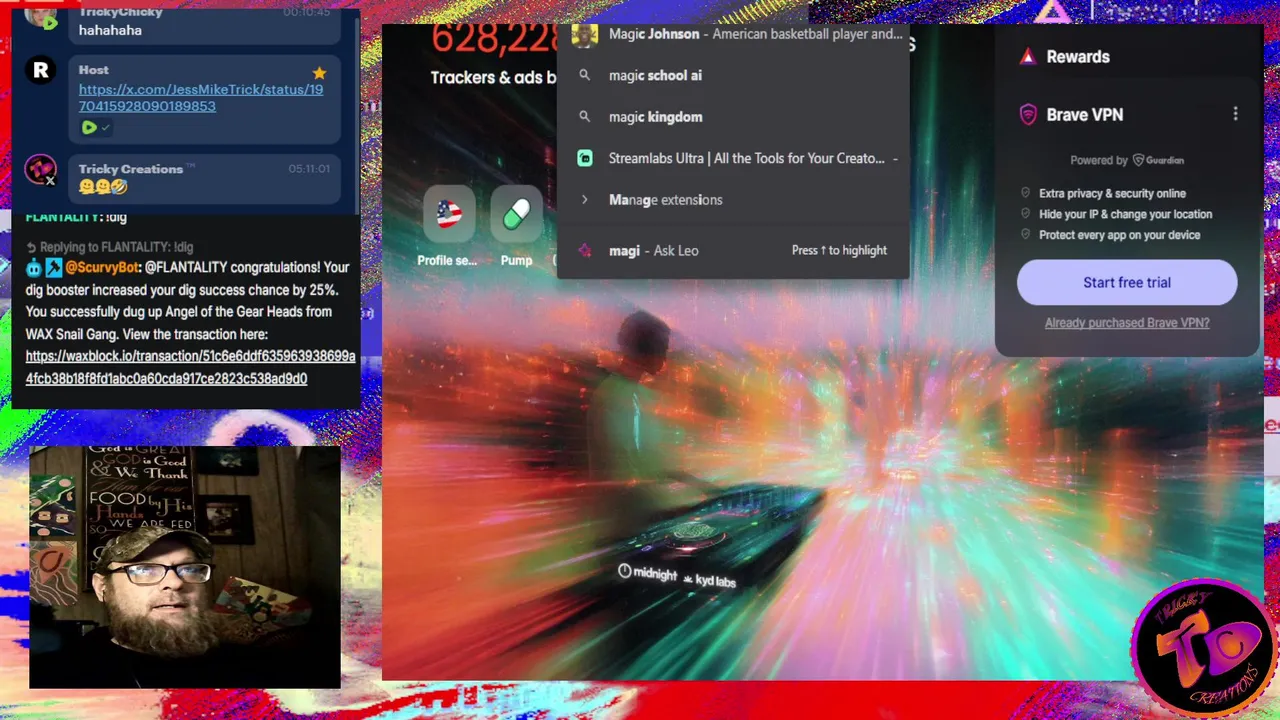Click 'Replying to FLANTALITY: !dig' line
This screenshot has height=720, width=1280.
(x=110, y=247)
